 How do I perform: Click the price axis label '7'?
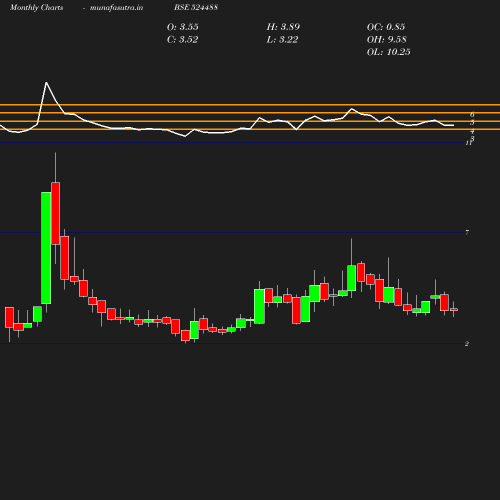pos(467,232)
